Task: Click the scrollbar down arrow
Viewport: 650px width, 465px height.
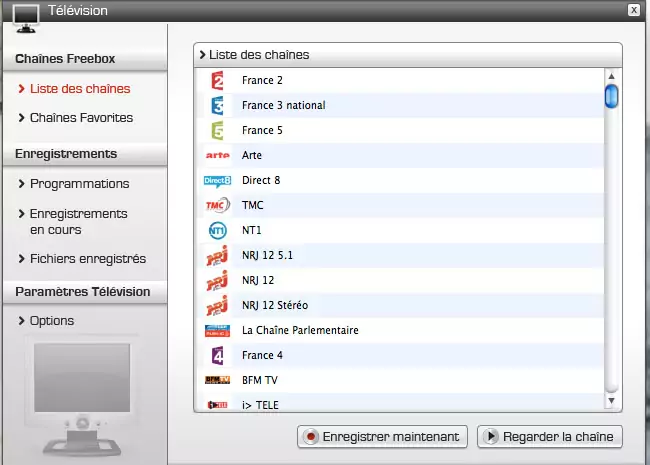Action: [x=611, y=402]
